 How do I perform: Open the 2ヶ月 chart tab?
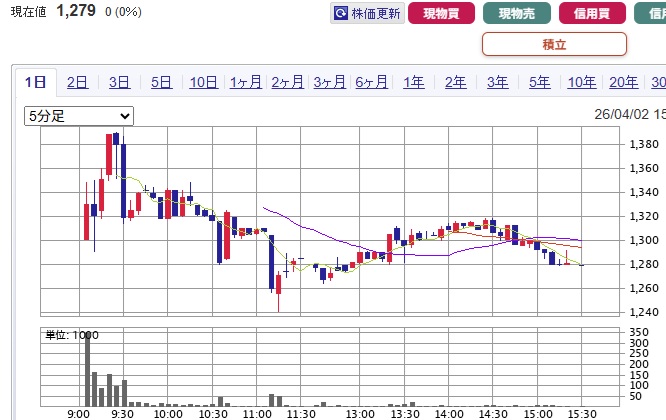point(287,82)
